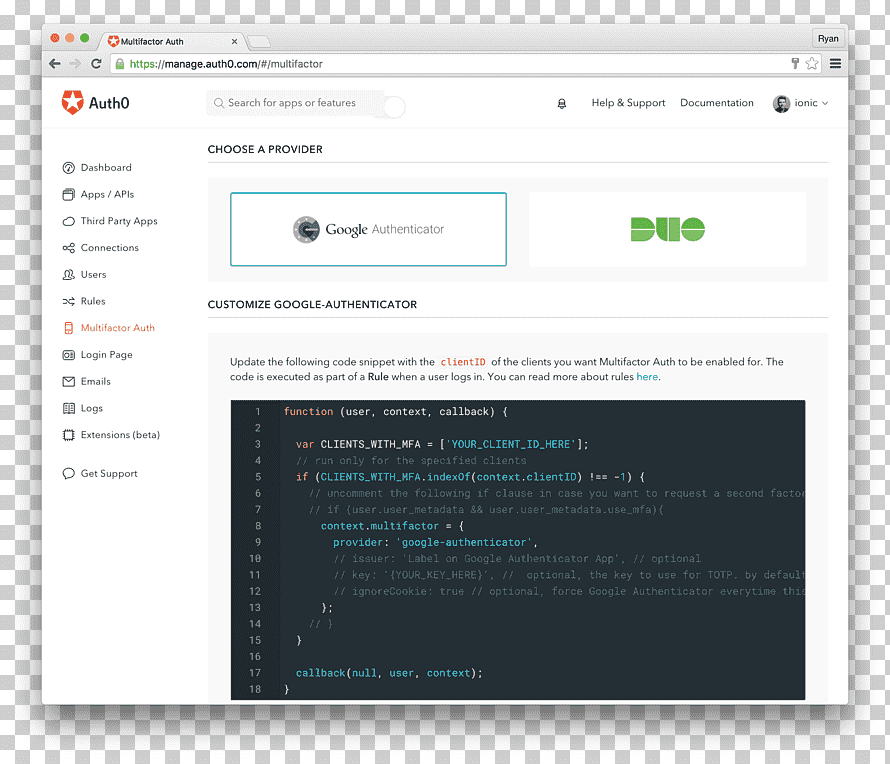Click the Connections share icon

[x=68, y=248]
